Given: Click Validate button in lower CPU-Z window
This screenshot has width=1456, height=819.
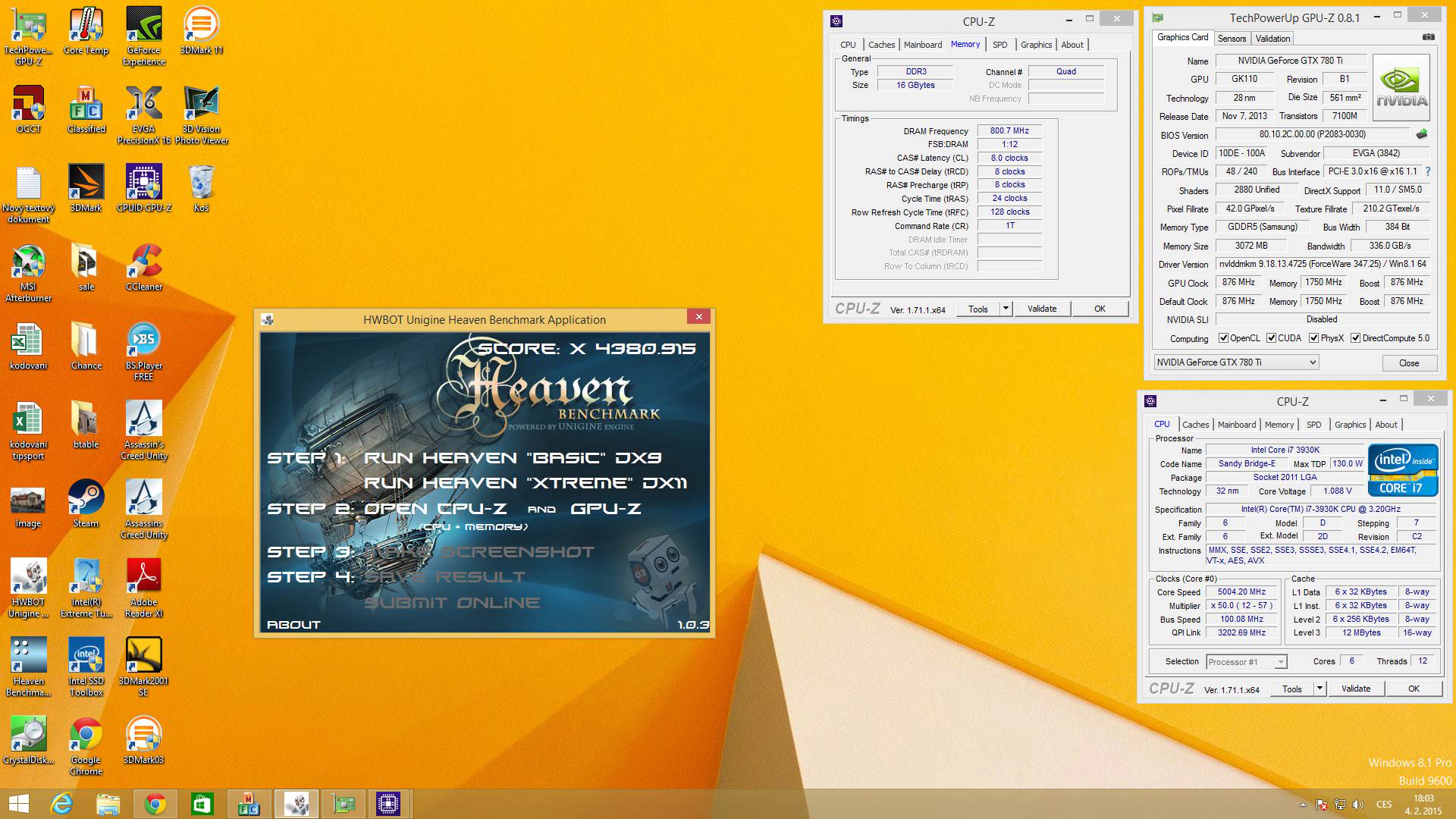Looking at the screenshot, I should tap(1356, 689).
